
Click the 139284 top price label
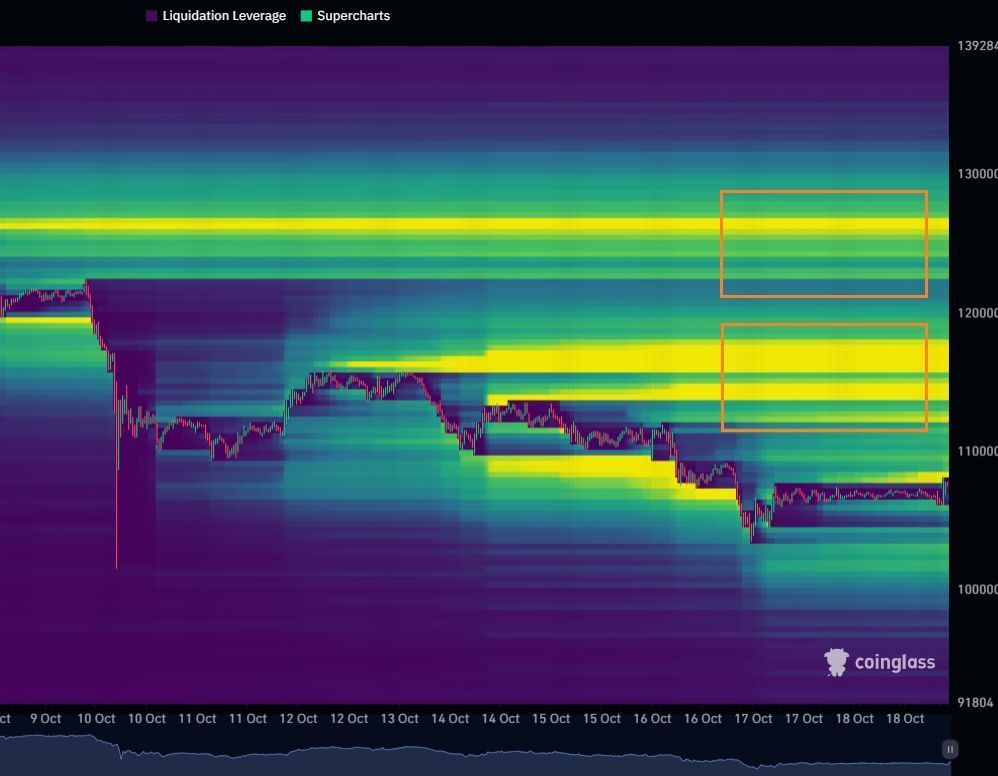coord(976,46)
